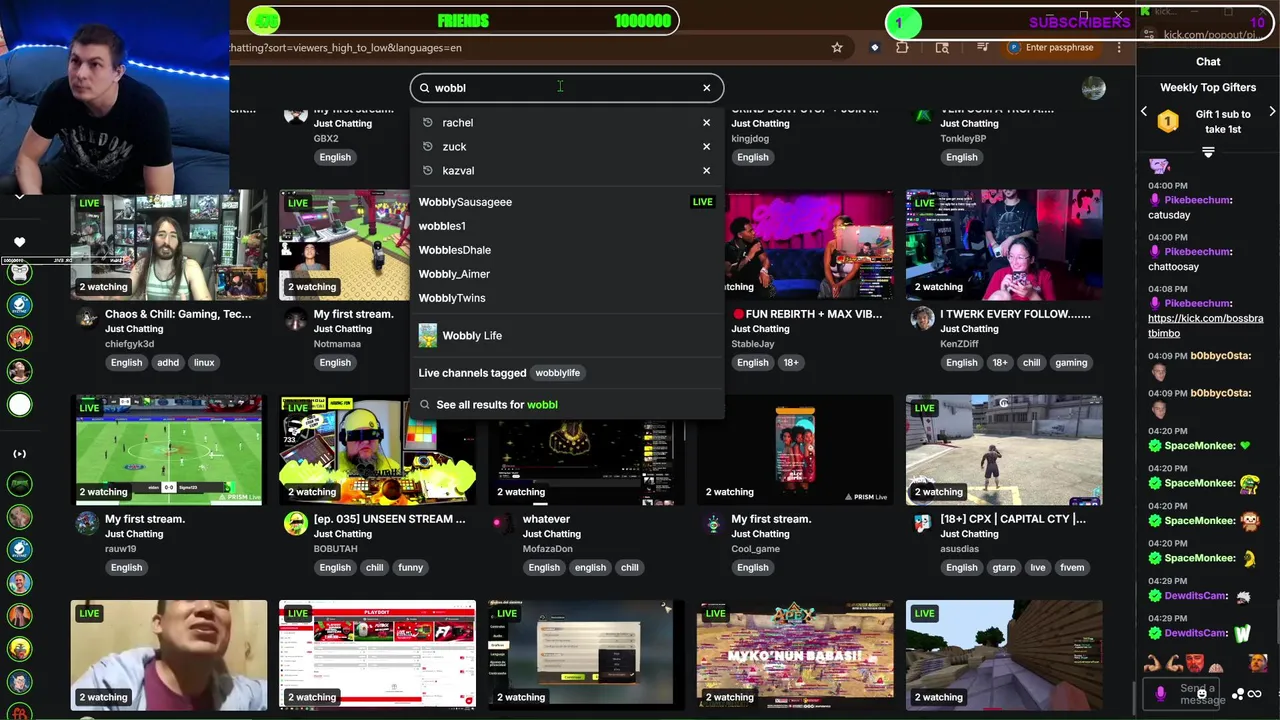This screenshot has height=720, width=1280.
Task: Select recent search 'rachel'
Action: pyautogui.click(x=458, y=123)
